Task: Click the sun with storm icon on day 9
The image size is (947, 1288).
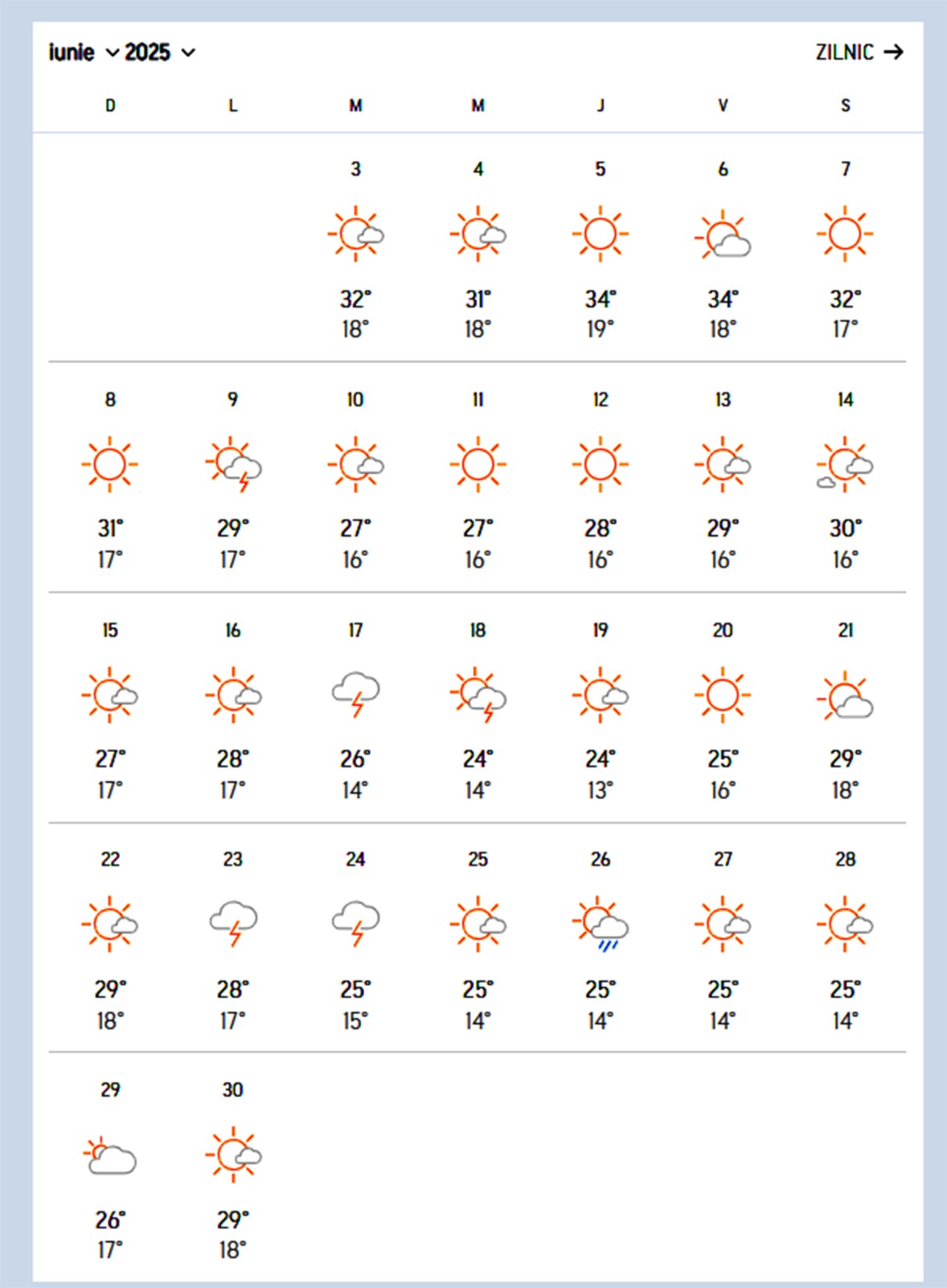Action: pyautogui.click(x=233, y=464)
